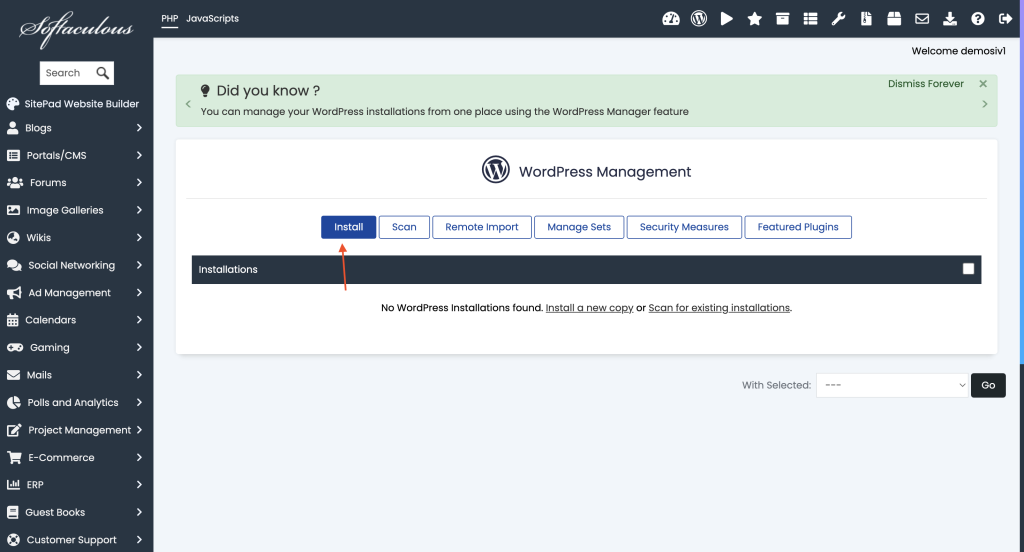Dismiss the Did you know tip with X

click(x=983, y=84)
